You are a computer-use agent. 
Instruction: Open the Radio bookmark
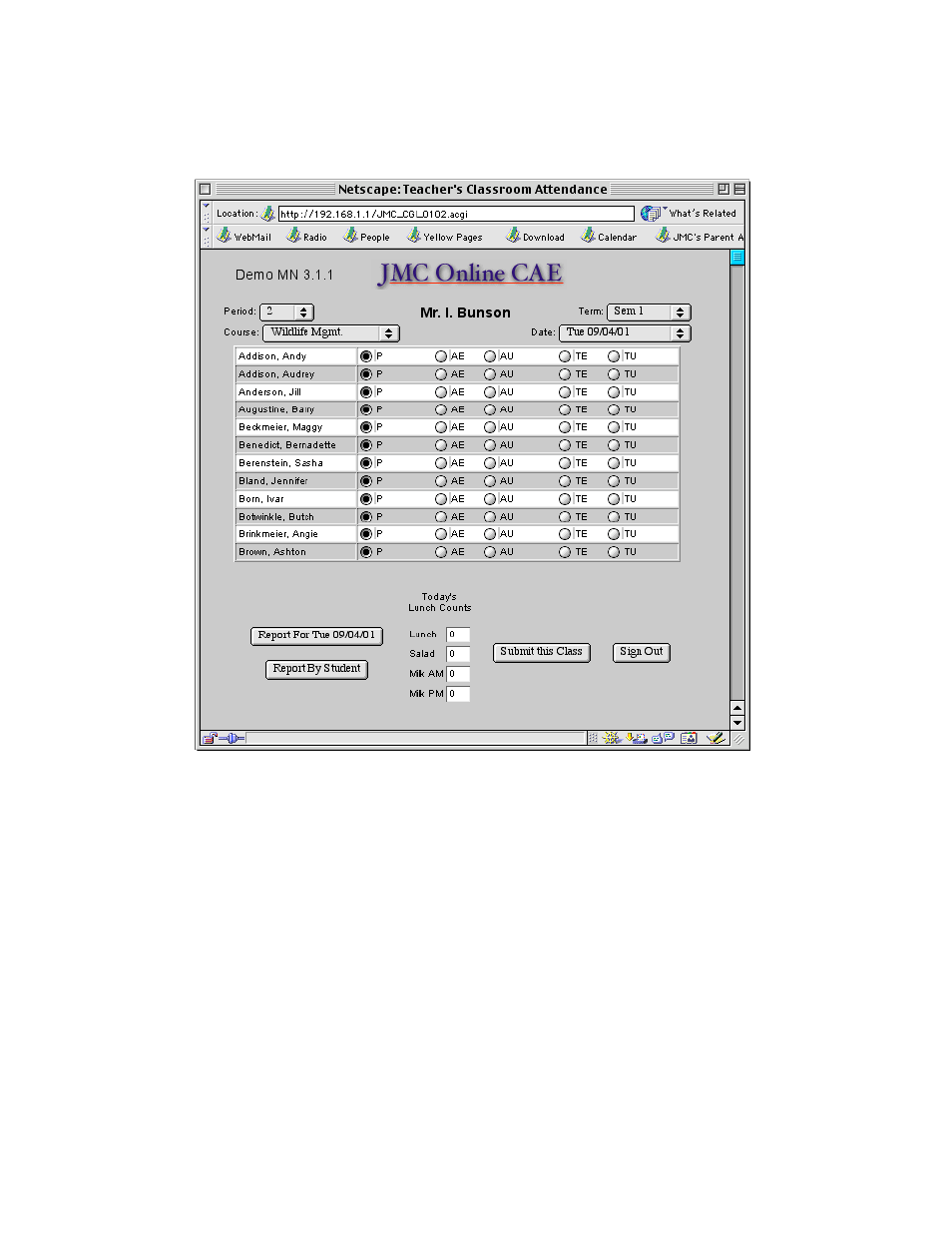(307, 237)
